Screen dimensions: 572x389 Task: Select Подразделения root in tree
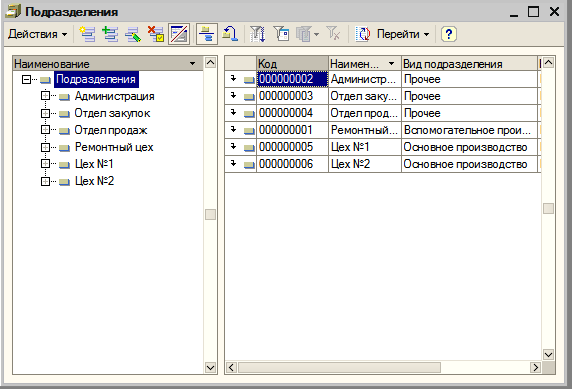pos(96,79)
